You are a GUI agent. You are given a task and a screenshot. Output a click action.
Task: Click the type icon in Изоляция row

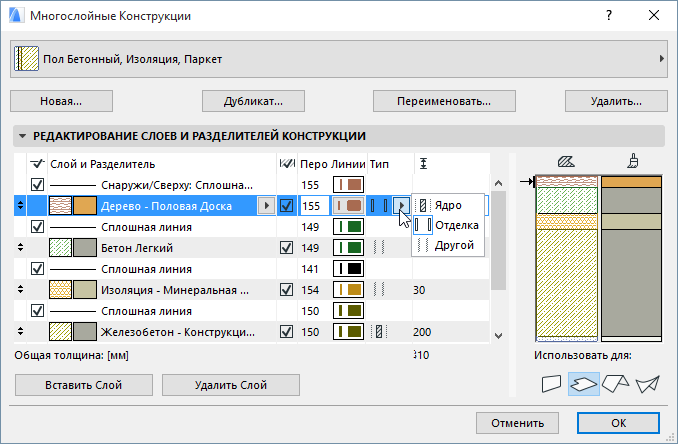pyautogui.click(x=379, y=289)
